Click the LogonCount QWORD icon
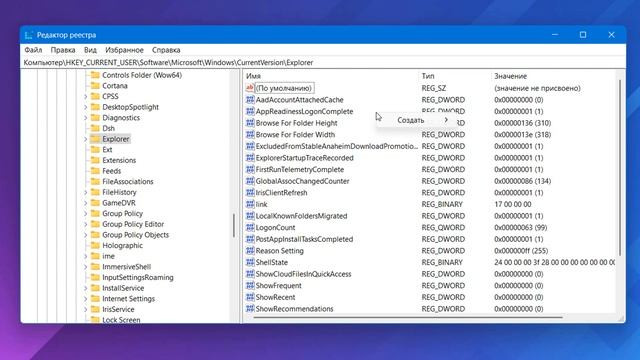The image size is (640, 360). point(250,227)
